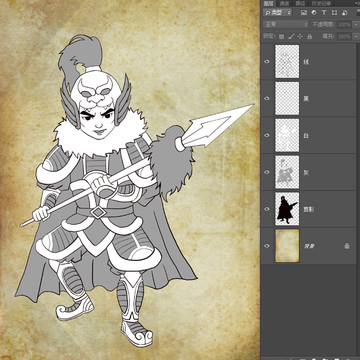360x360 pixels.
Task: Hide the 白 layer
Action: [x=267, y=135]
